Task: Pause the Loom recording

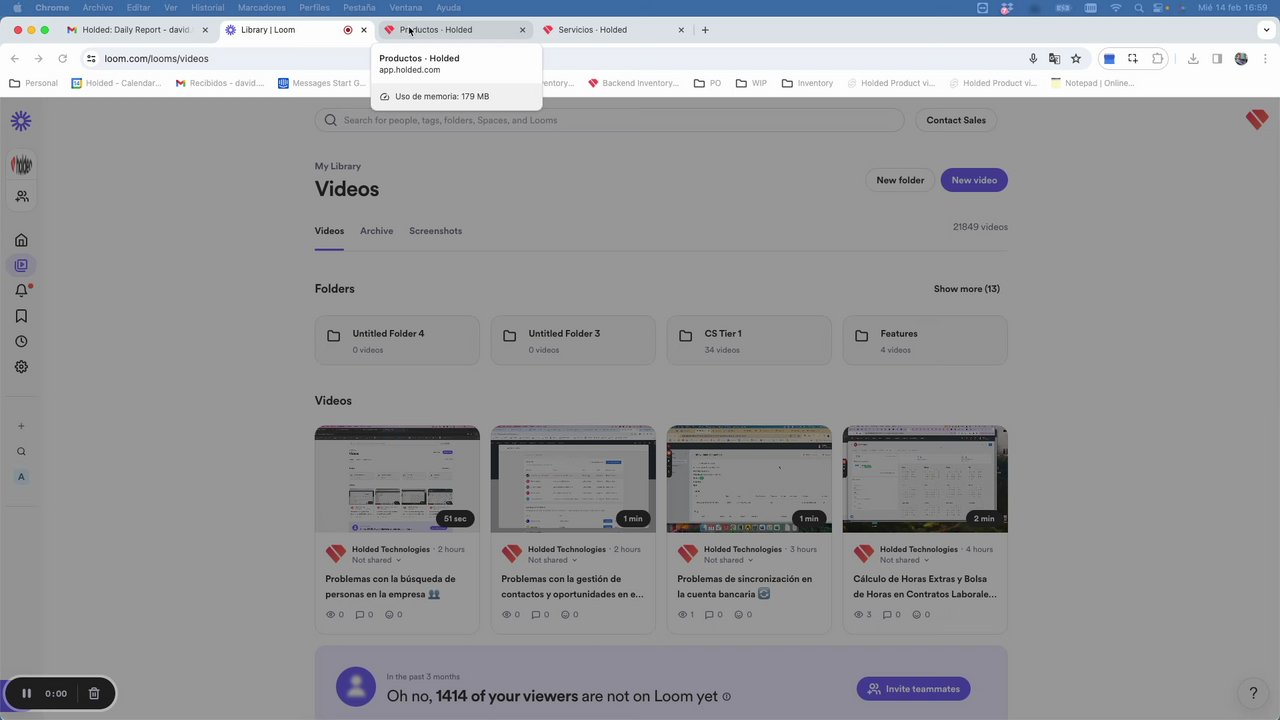Action: pos(27,693)
